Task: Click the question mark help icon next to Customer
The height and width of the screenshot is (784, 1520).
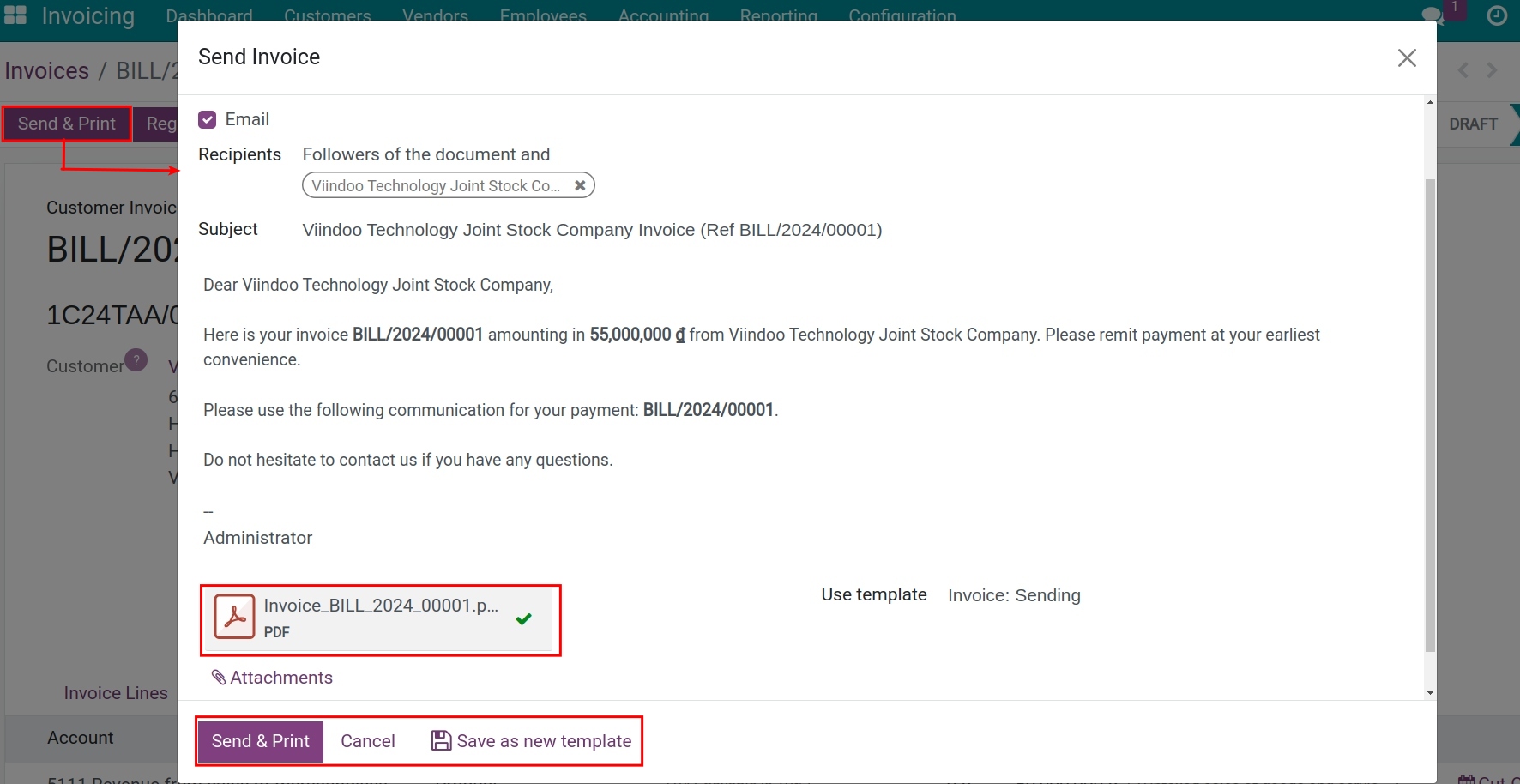Action: (x=136, y=360)
